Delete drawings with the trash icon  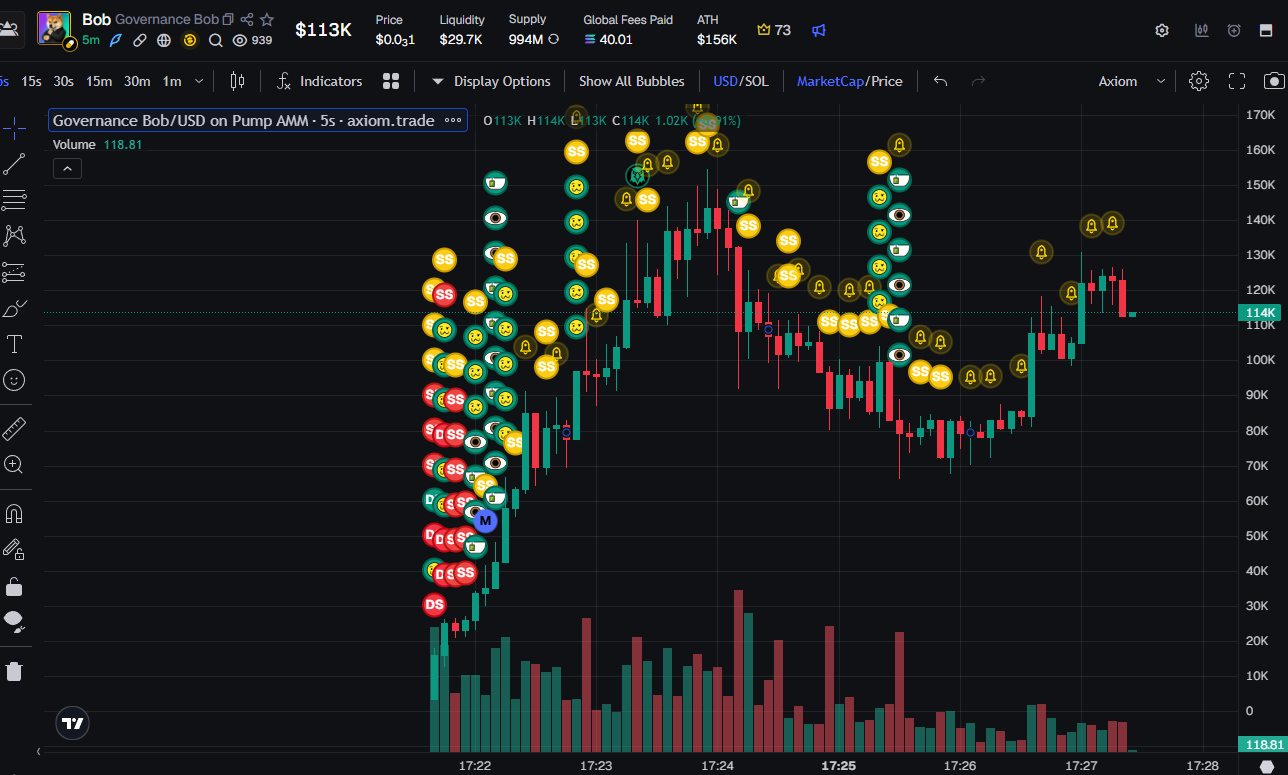click(14, 671)
